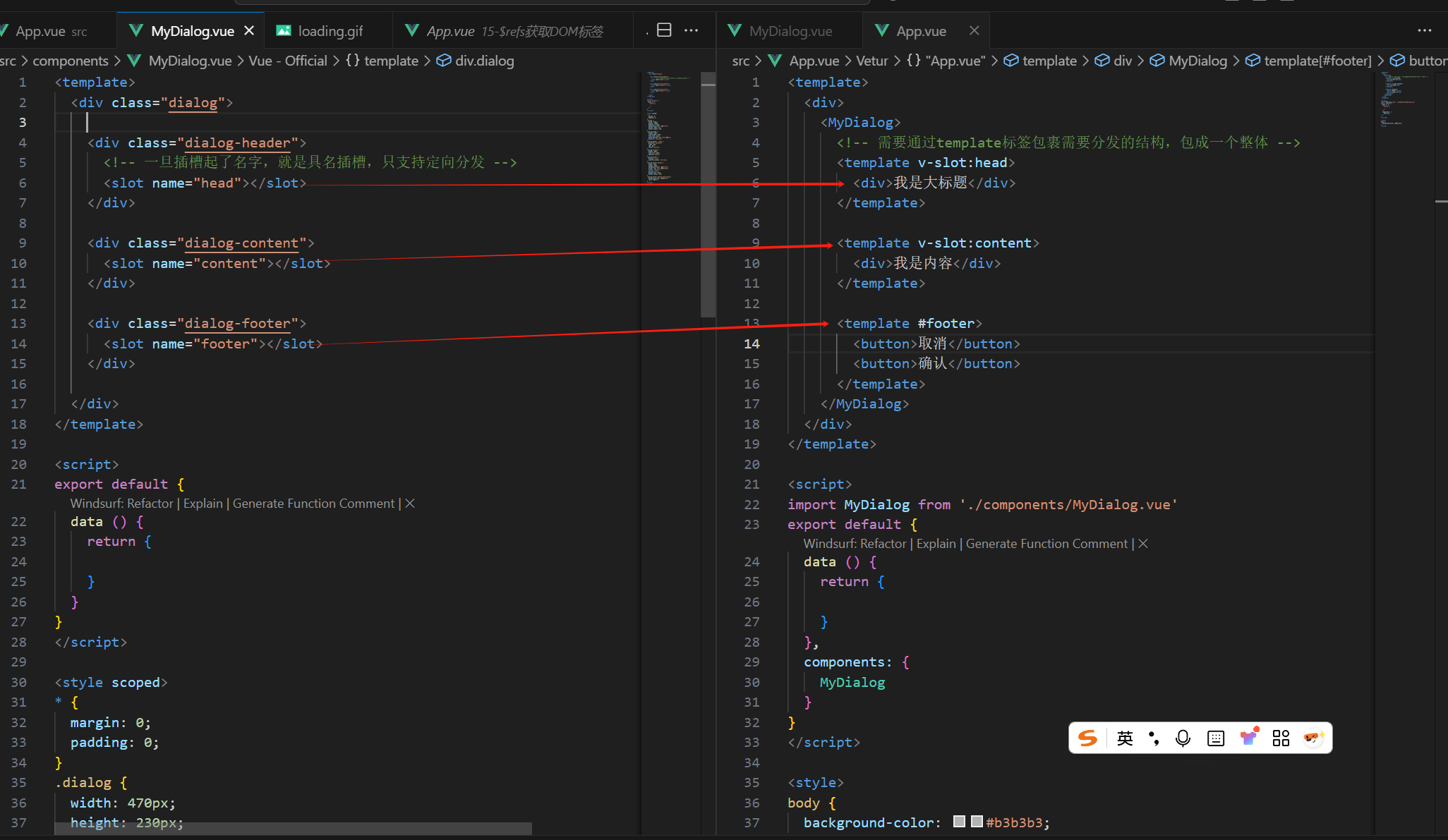1448x840 pixels.
Task: Click the components breadcrumb in left editor
Action: (x=71, y=61)
